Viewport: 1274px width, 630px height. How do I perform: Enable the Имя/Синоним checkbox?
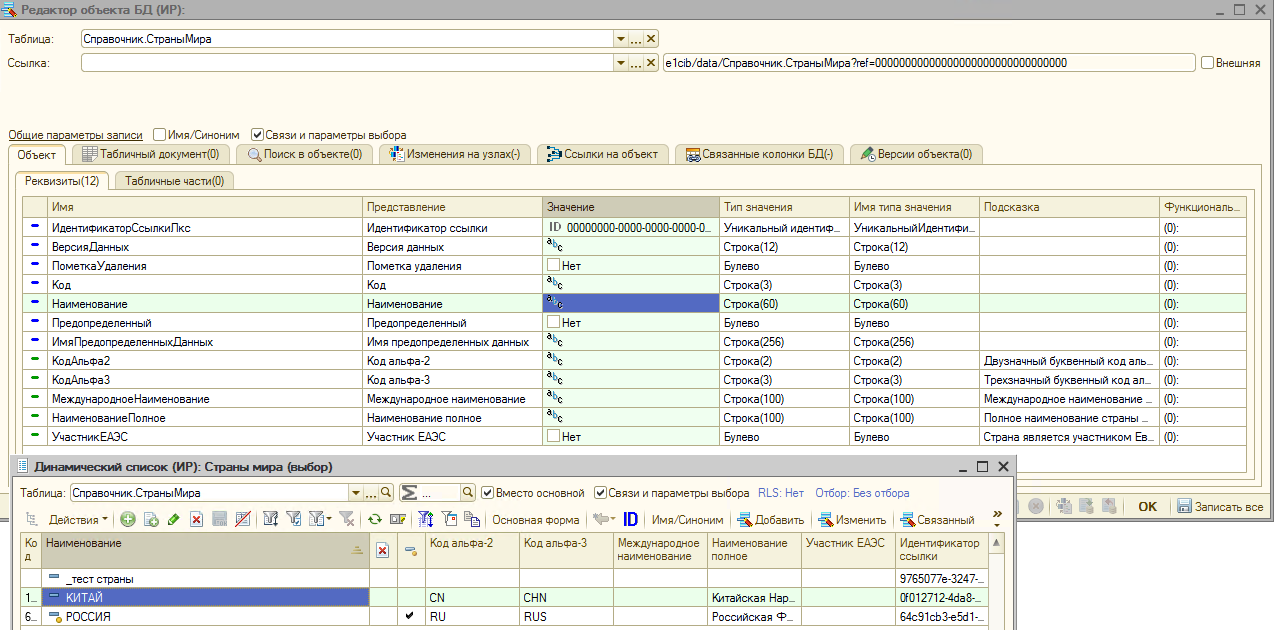160,135
